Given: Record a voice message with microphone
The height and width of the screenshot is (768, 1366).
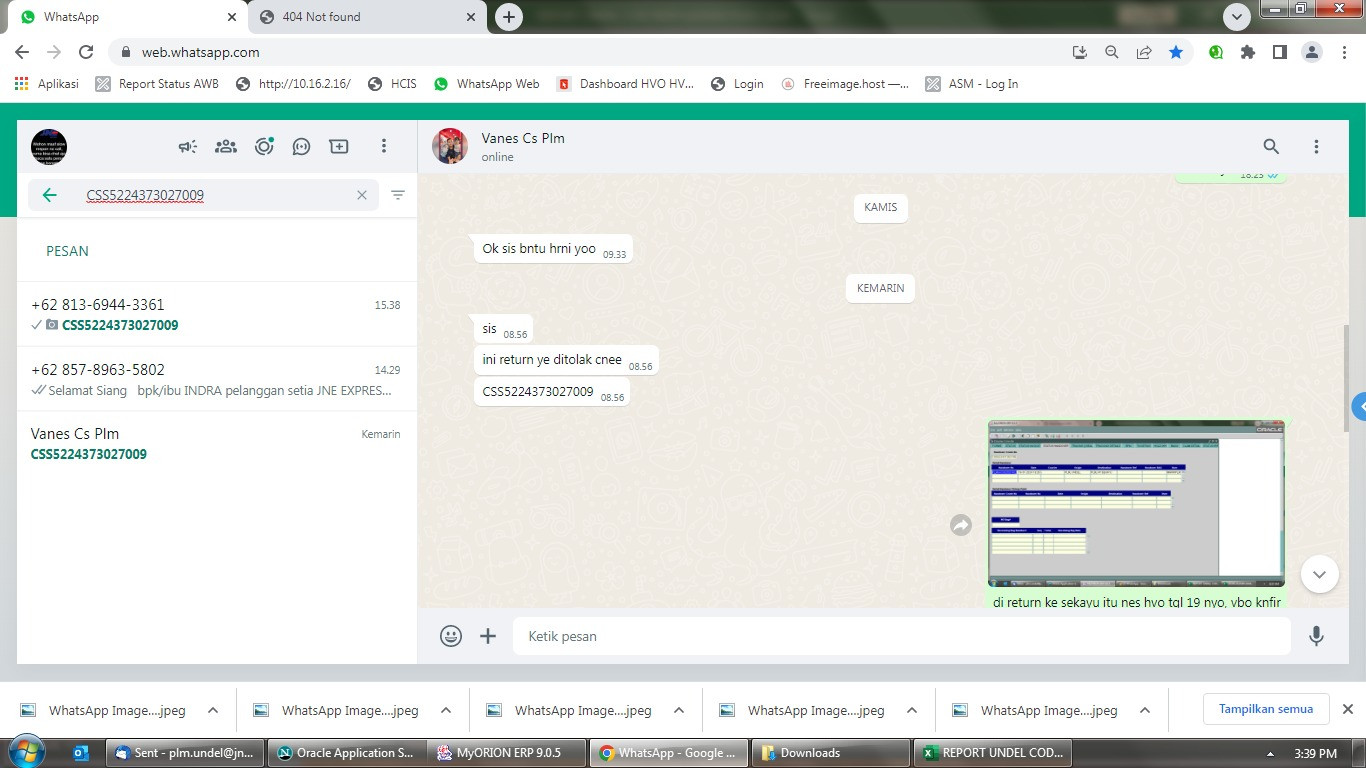Looking at the screenshot, I should coord(1317,636).
